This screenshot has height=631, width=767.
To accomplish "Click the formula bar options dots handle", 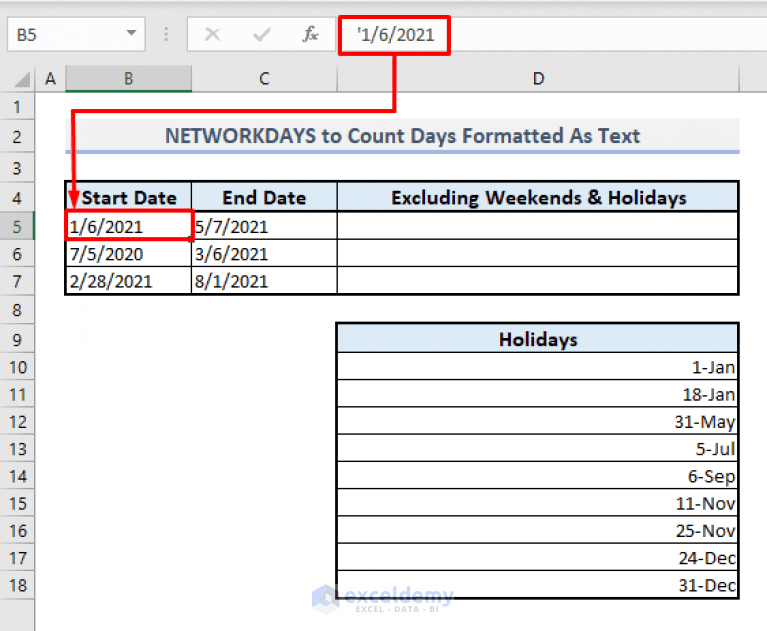I will click(166, 34).
